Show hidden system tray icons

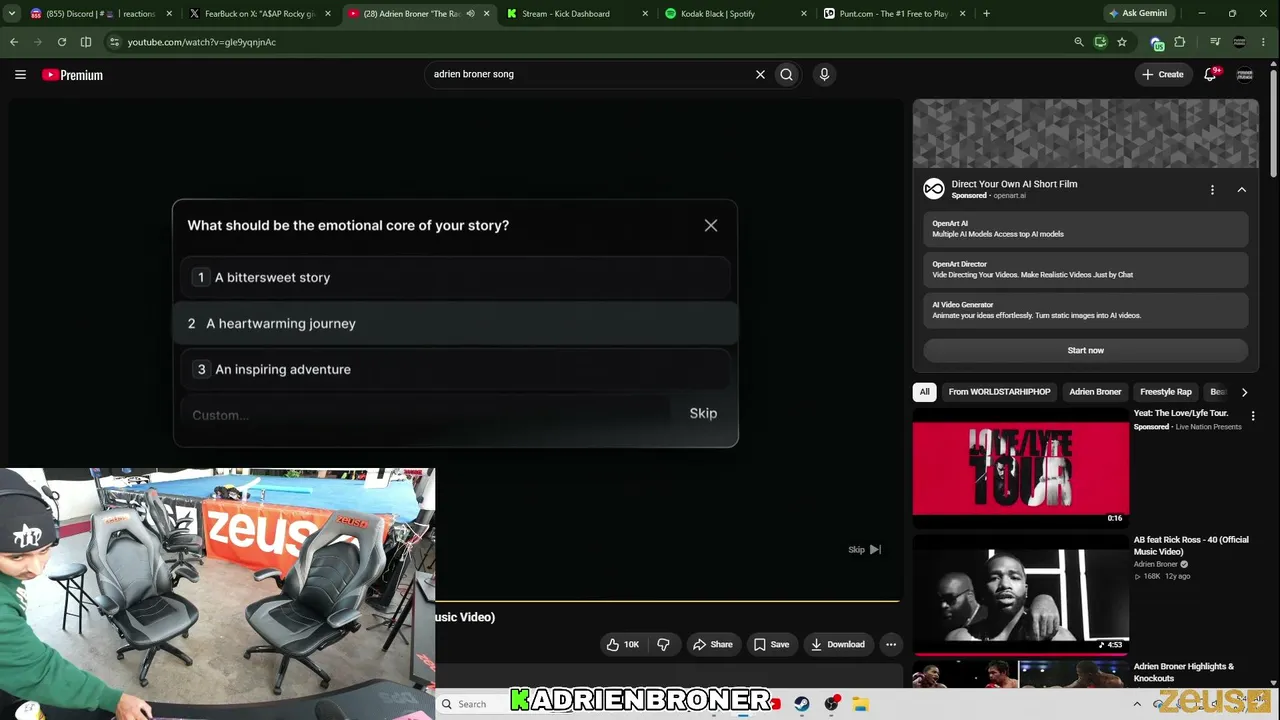pyautogui.click(x=1137, y=704)
